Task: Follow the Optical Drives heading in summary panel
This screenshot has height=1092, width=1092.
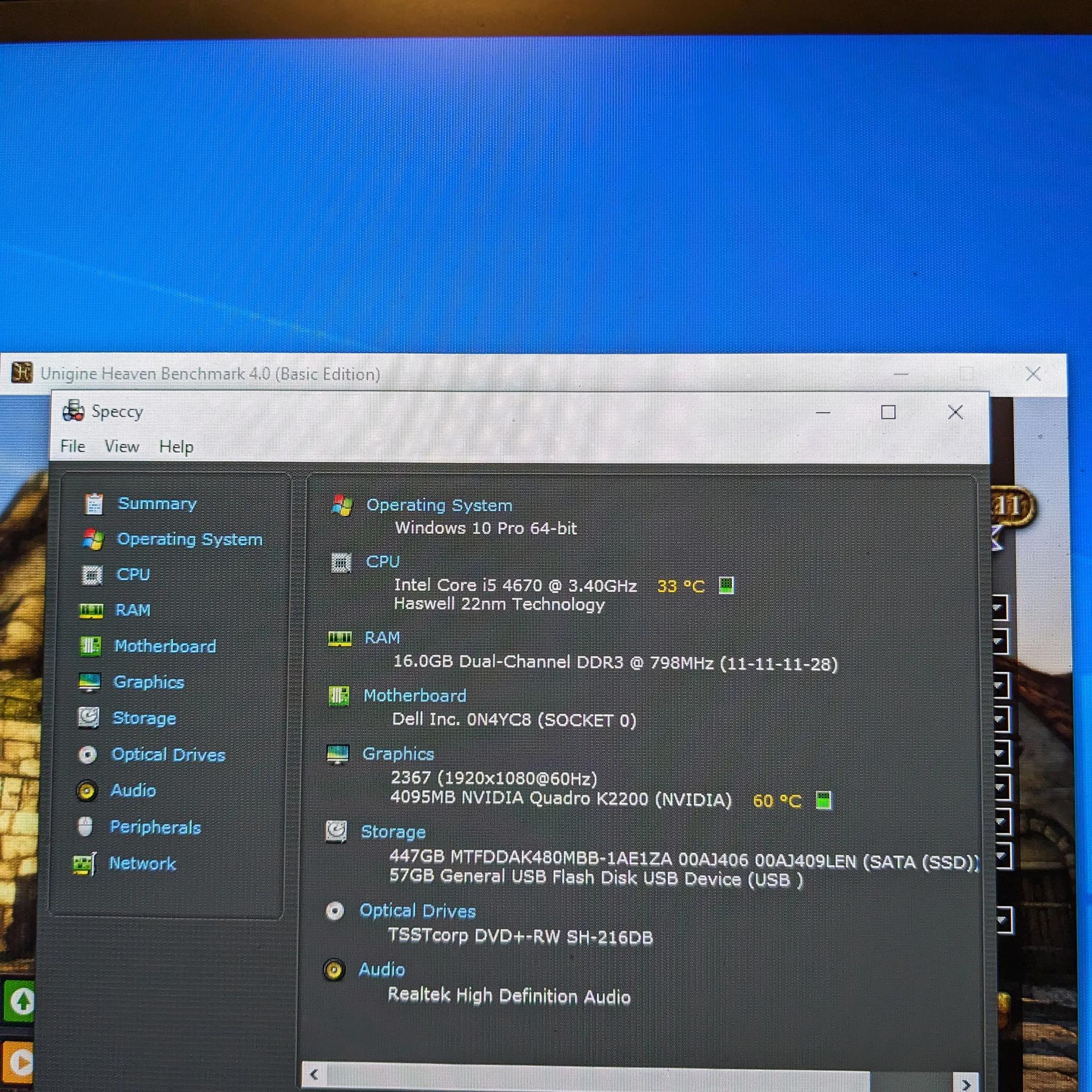Action: (x=417, y=911)
